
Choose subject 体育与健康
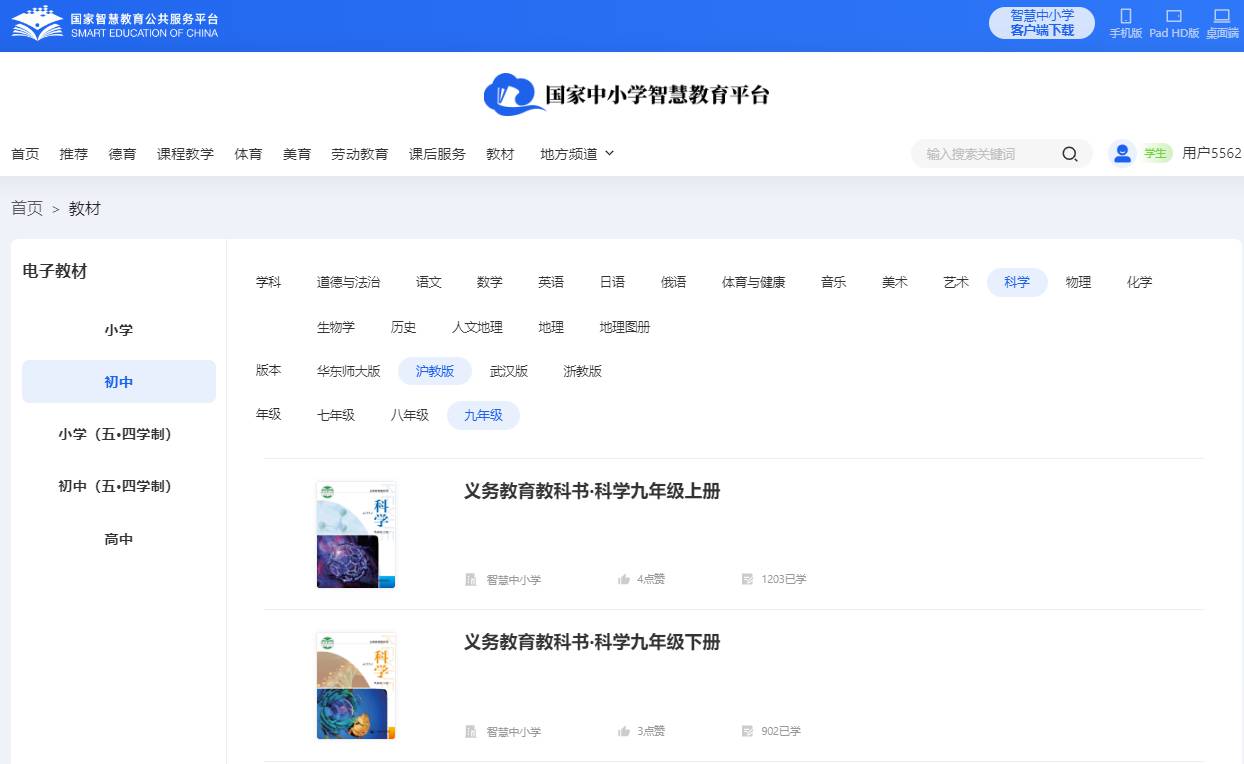click(754, 282)
